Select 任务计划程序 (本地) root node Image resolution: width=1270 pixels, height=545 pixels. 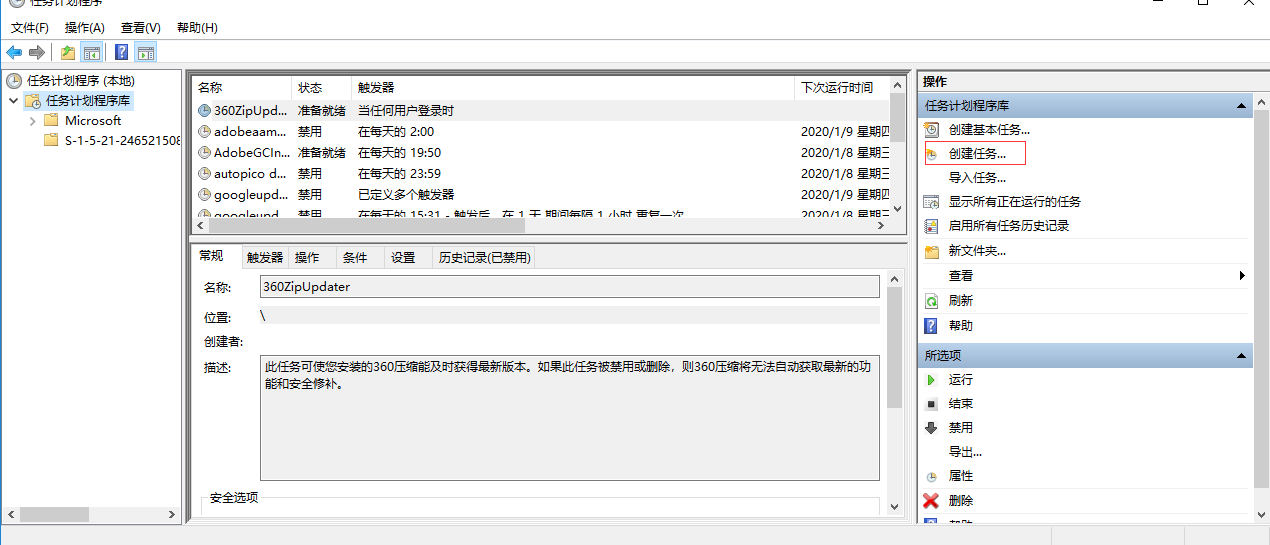click(80, 81)
